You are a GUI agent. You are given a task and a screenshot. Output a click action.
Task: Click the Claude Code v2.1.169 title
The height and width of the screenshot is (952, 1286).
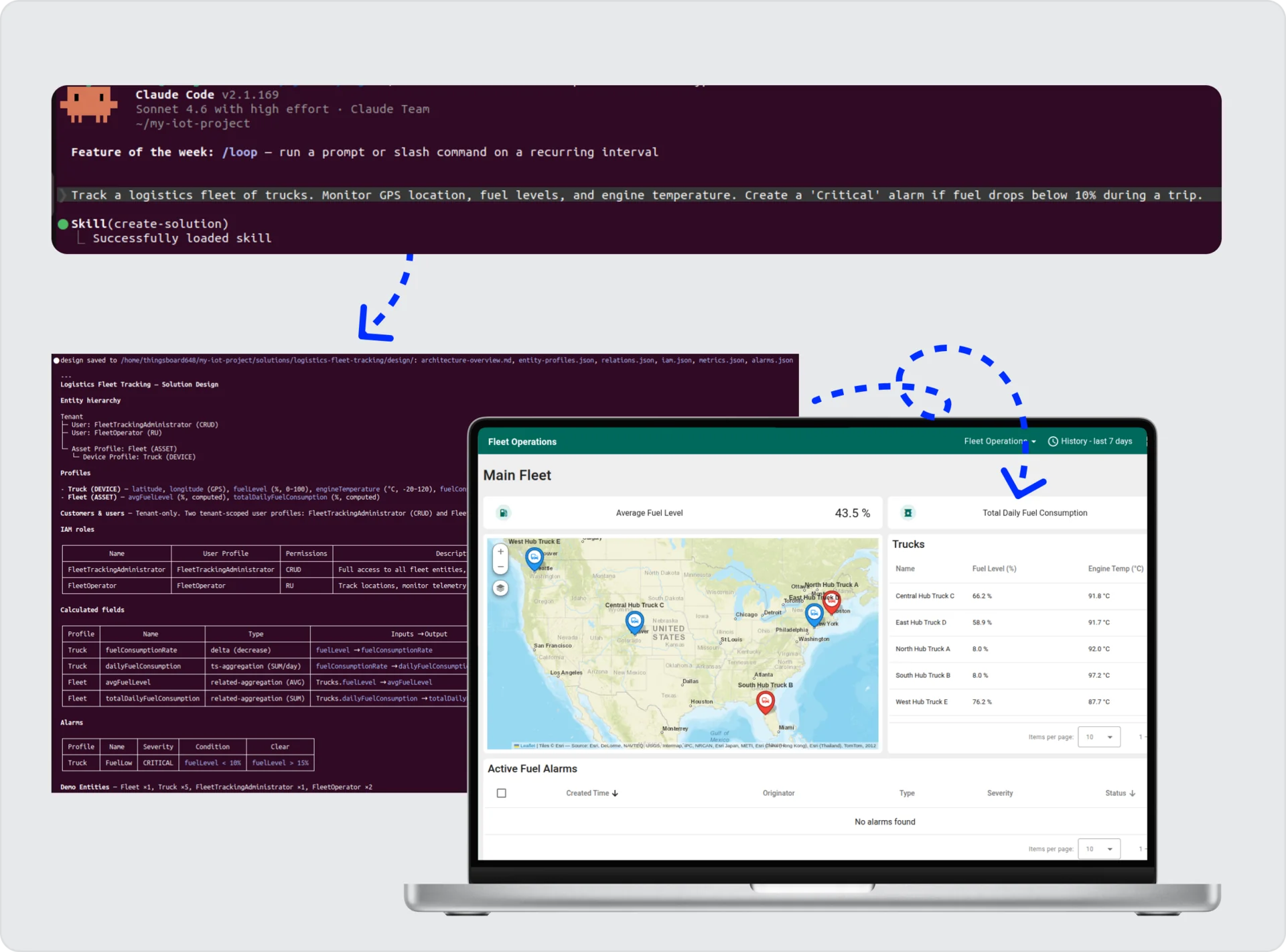tap(207, 94)
